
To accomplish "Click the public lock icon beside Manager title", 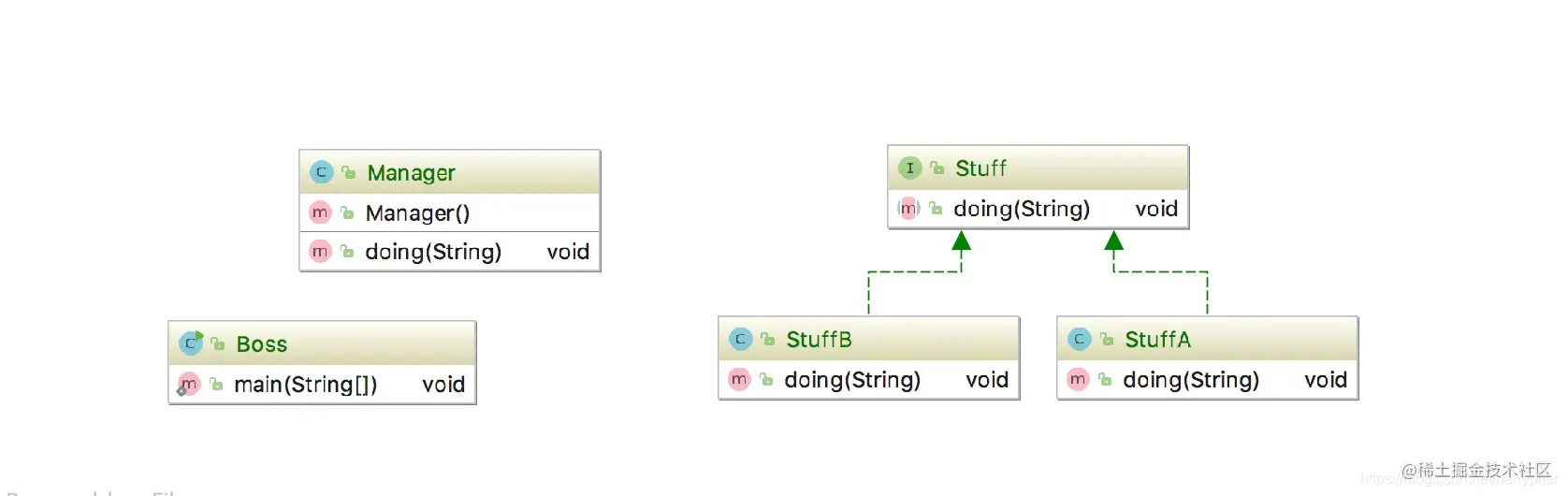I will pyautogui.click(x=348, y=172).
